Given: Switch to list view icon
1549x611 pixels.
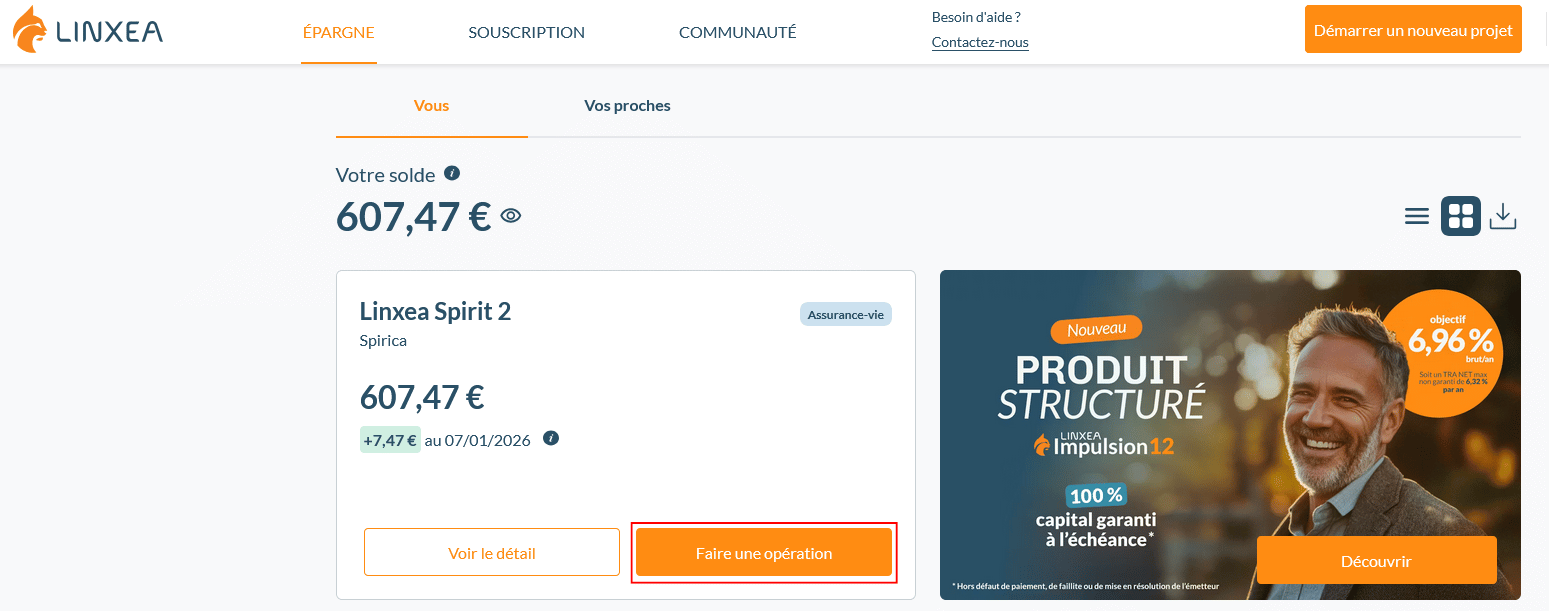Looking at the screenshot, I should tap(1416, 216).
